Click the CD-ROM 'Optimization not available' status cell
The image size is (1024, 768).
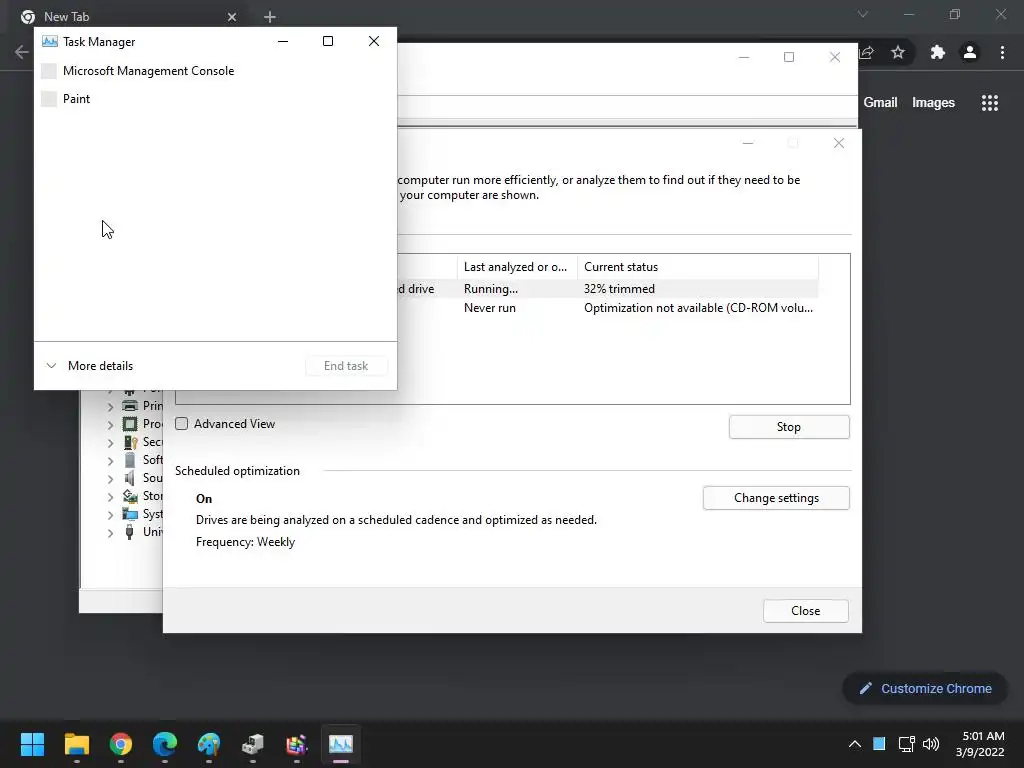(x=698, y=308)
